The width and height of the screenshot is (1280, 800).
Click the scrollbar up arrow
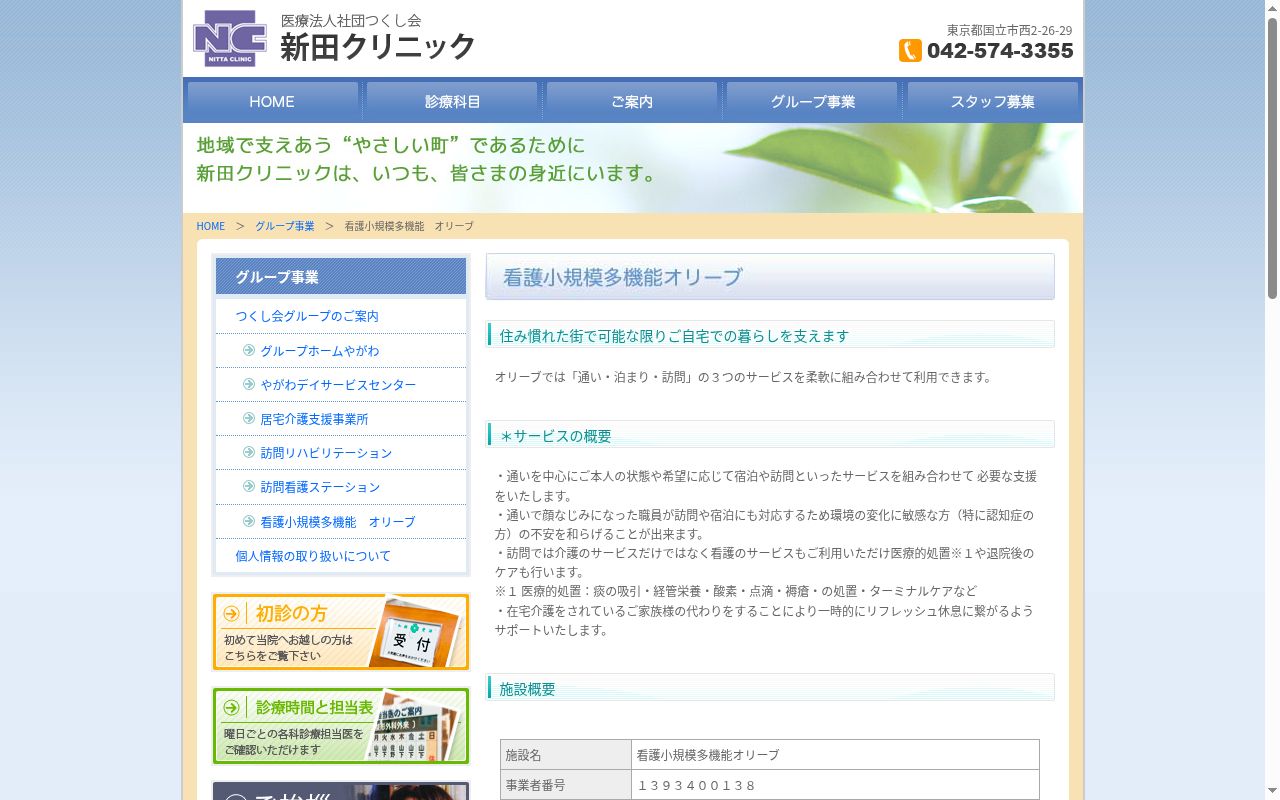point(1272,8)
